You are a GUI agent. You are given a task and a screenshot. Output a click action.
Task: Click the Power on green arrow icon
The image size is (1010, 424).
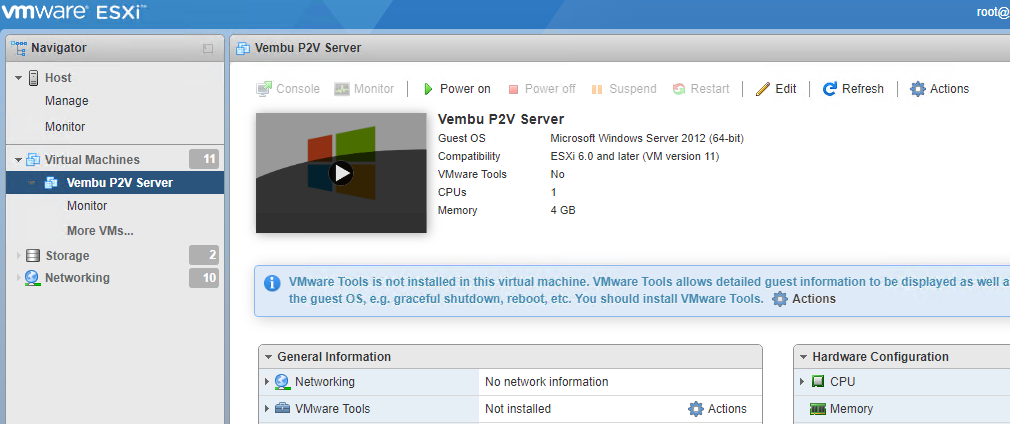pos(428,89)
